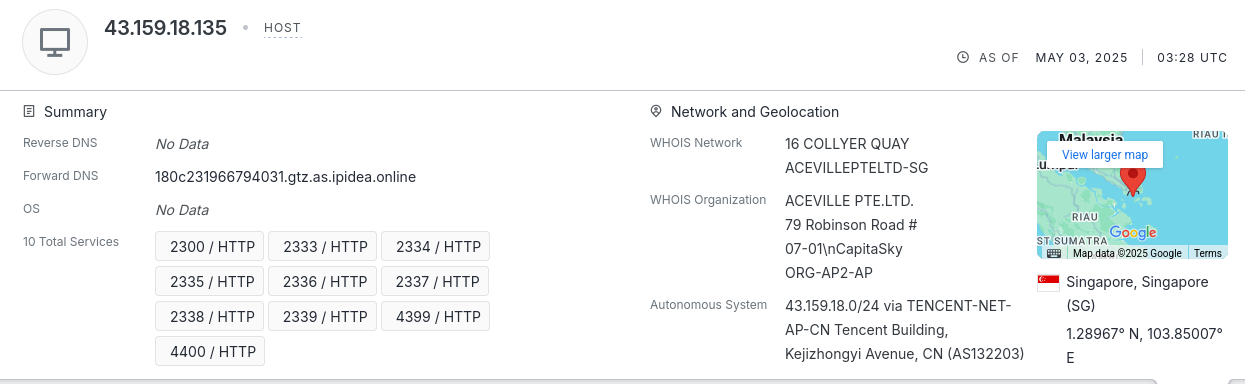Click the Network and Geolocation pin icon
Viewport: 1245px width, 384px height.
click(x=656, y=112)
